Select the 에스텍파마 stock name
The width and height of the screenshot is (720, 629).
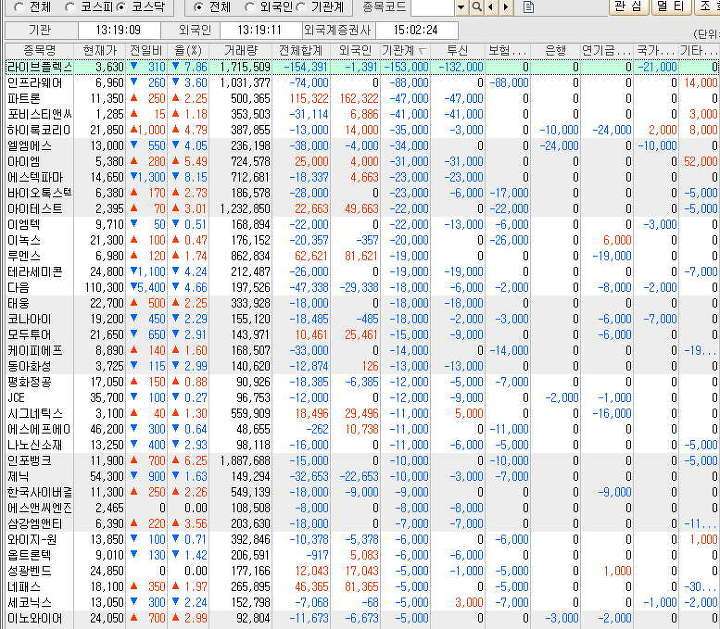point(35,177)
